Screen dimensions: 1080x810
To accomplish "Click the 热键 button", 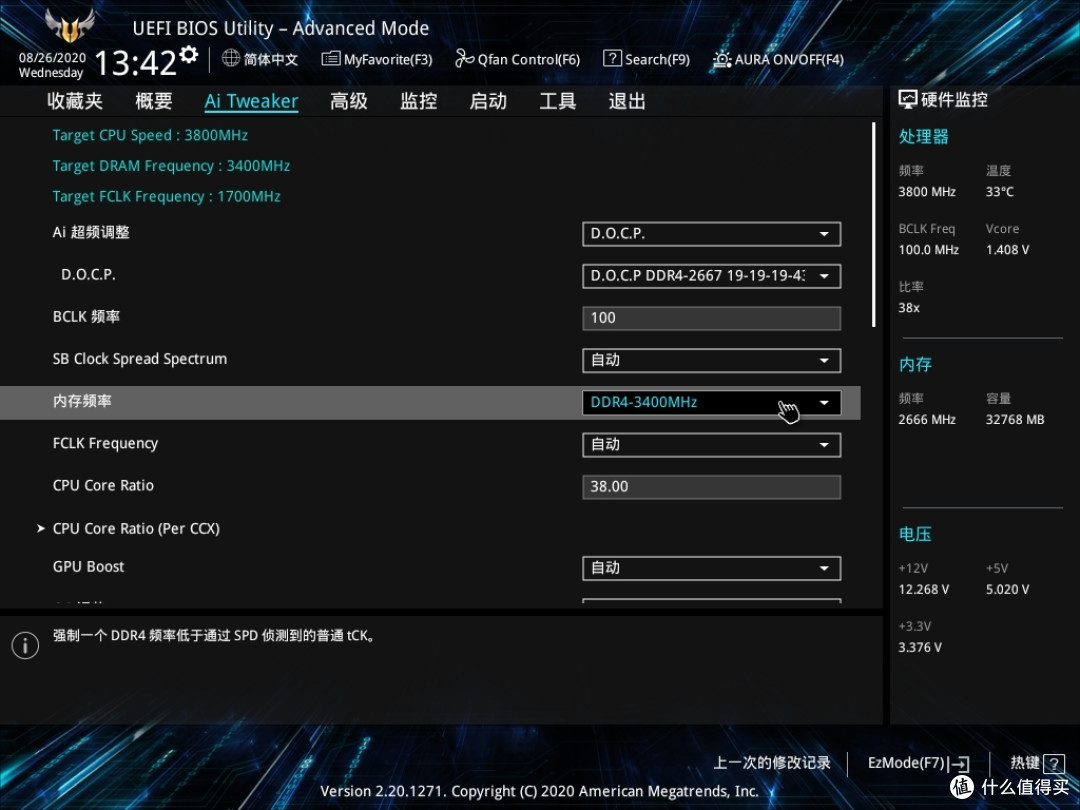I will [1037, 763].
